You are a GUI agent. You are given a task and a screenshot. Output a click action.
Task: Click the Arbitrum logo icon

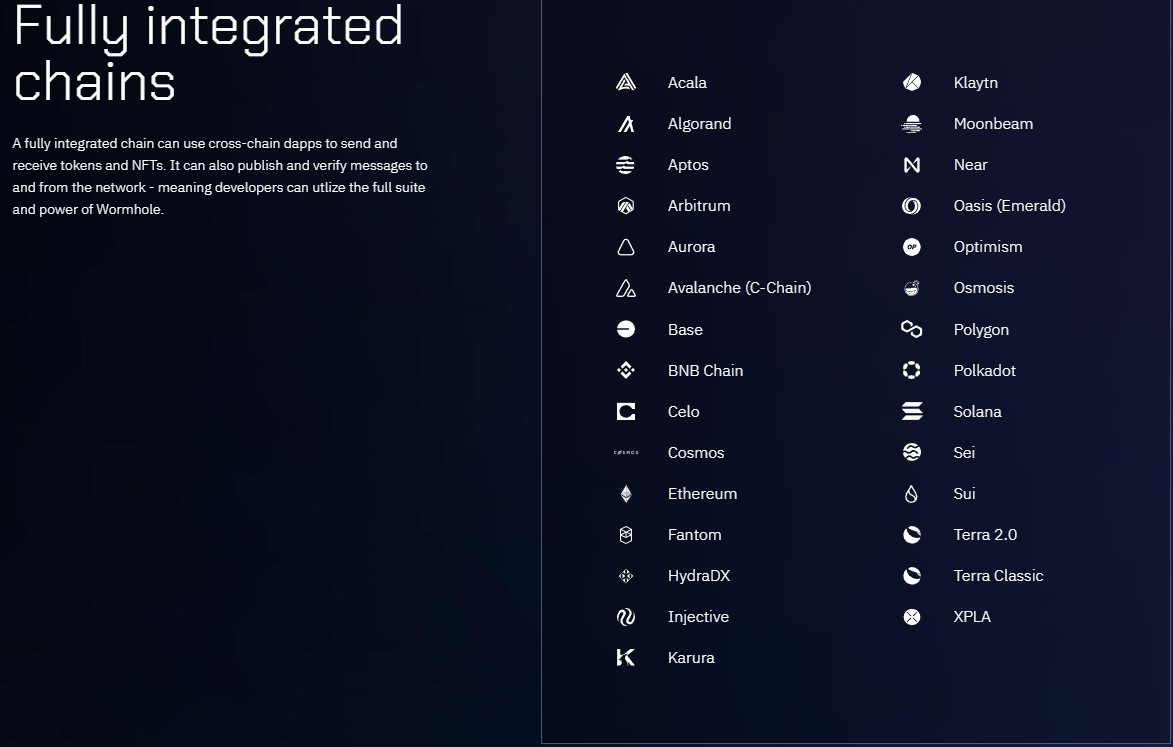[626, 206]
